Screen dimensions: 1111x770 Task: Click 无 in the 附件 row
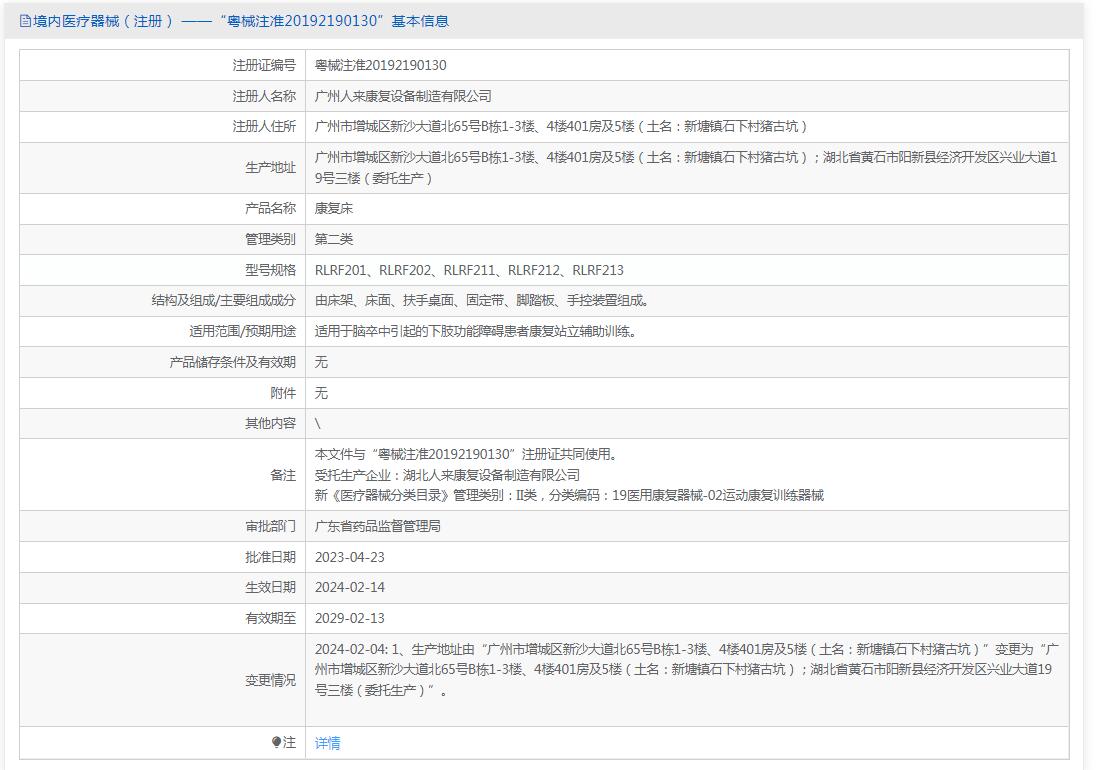(x=321, y=393)
